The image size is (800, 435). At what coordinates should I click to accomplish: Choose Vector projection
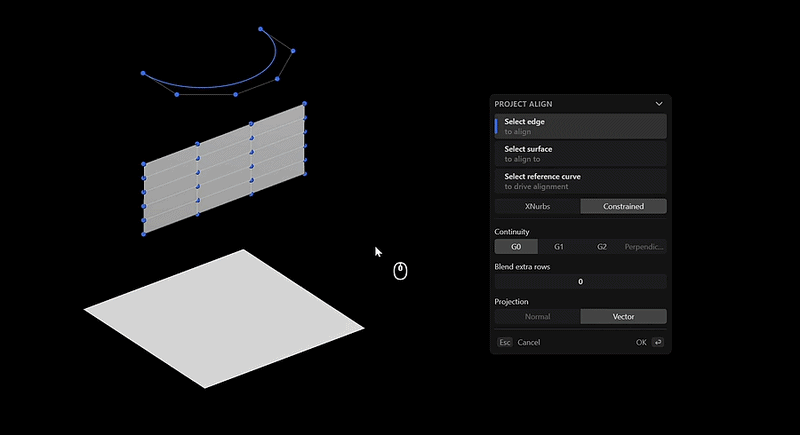623,317
